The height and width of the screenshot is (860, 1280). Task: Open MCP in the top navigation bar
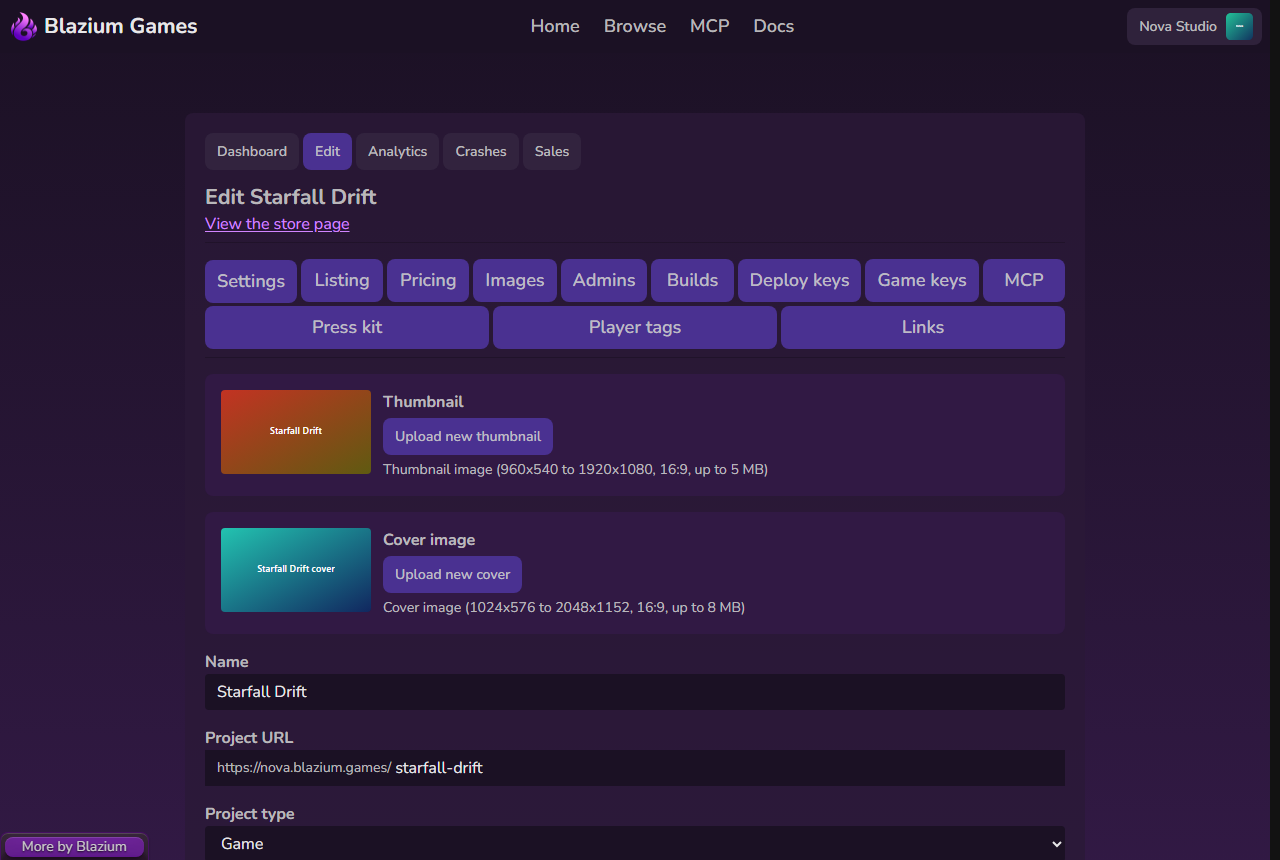pyautogui.click(x=710, y=26)
